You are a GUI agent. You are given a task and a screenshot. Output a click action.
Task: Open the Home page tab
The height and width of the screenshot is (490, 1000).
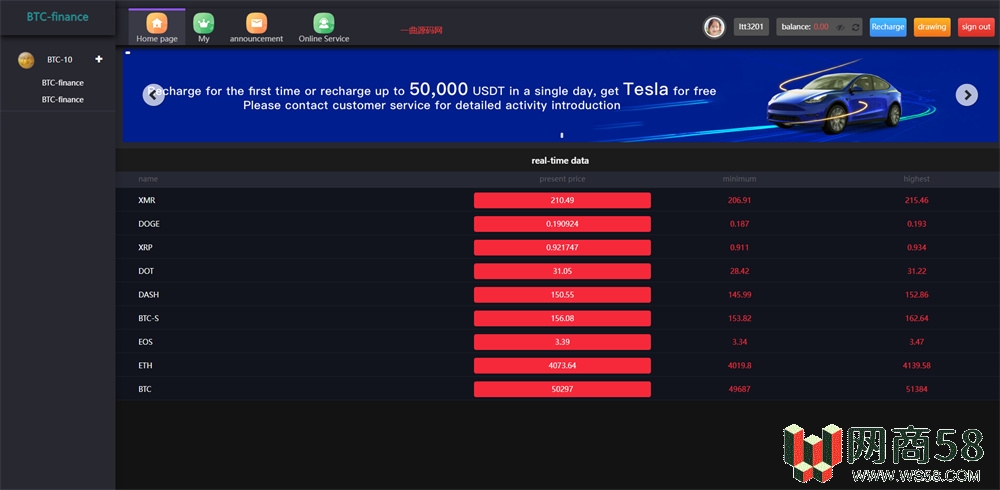pyautogui.click(x=157, y=27)
